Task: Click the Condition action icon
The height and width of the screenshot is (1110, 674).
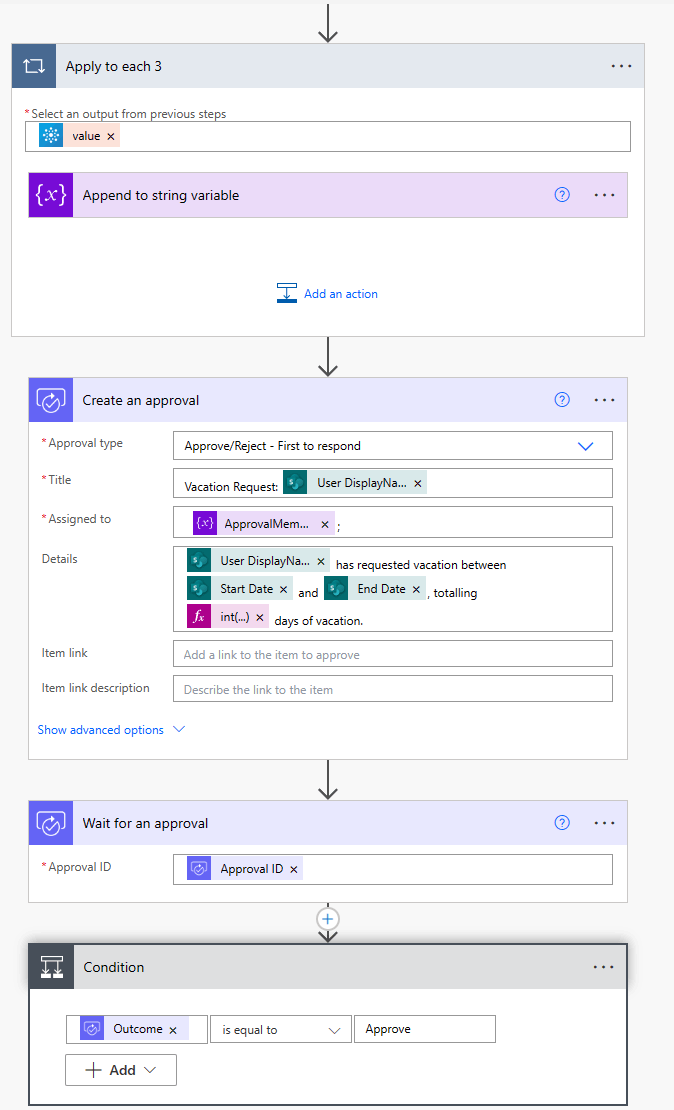Action: click(50, 966)
